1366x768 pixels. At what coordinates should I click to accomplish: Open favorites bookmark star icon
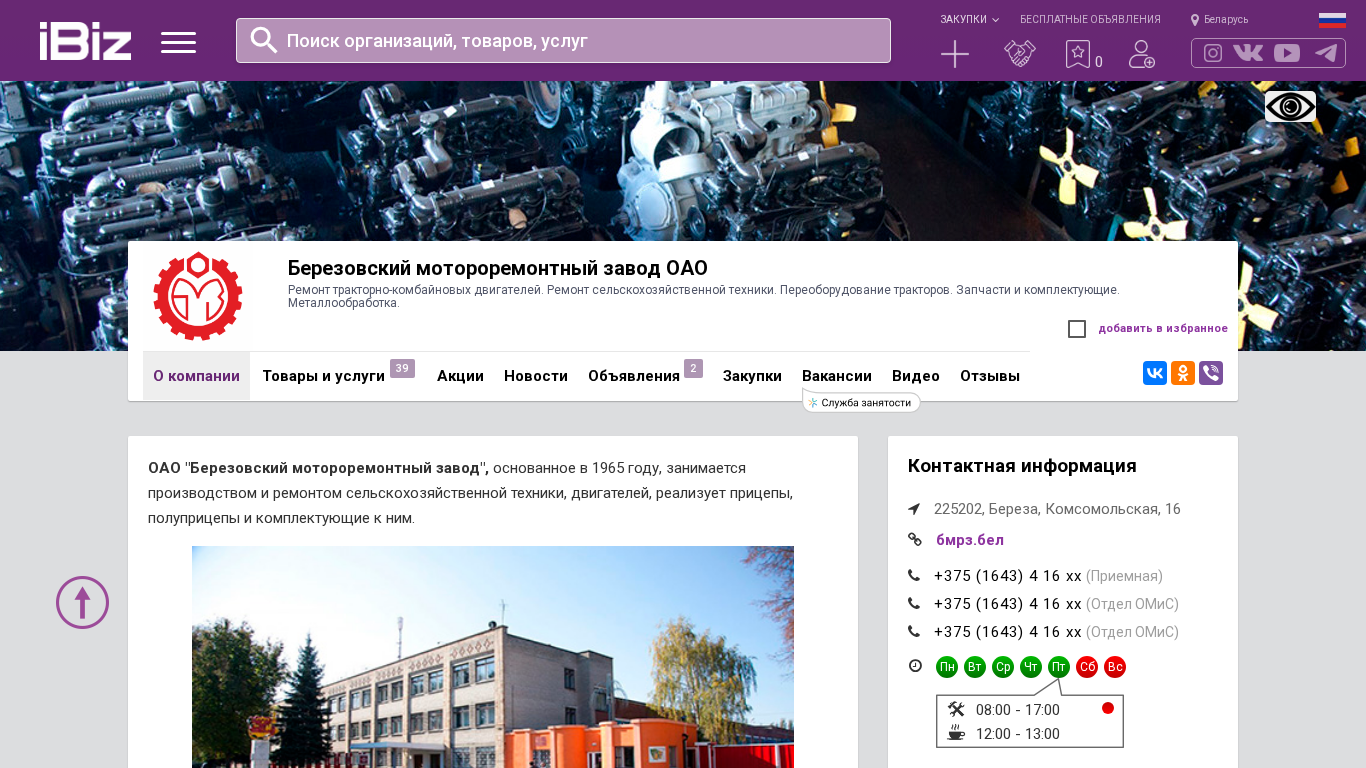point(1077,54)
